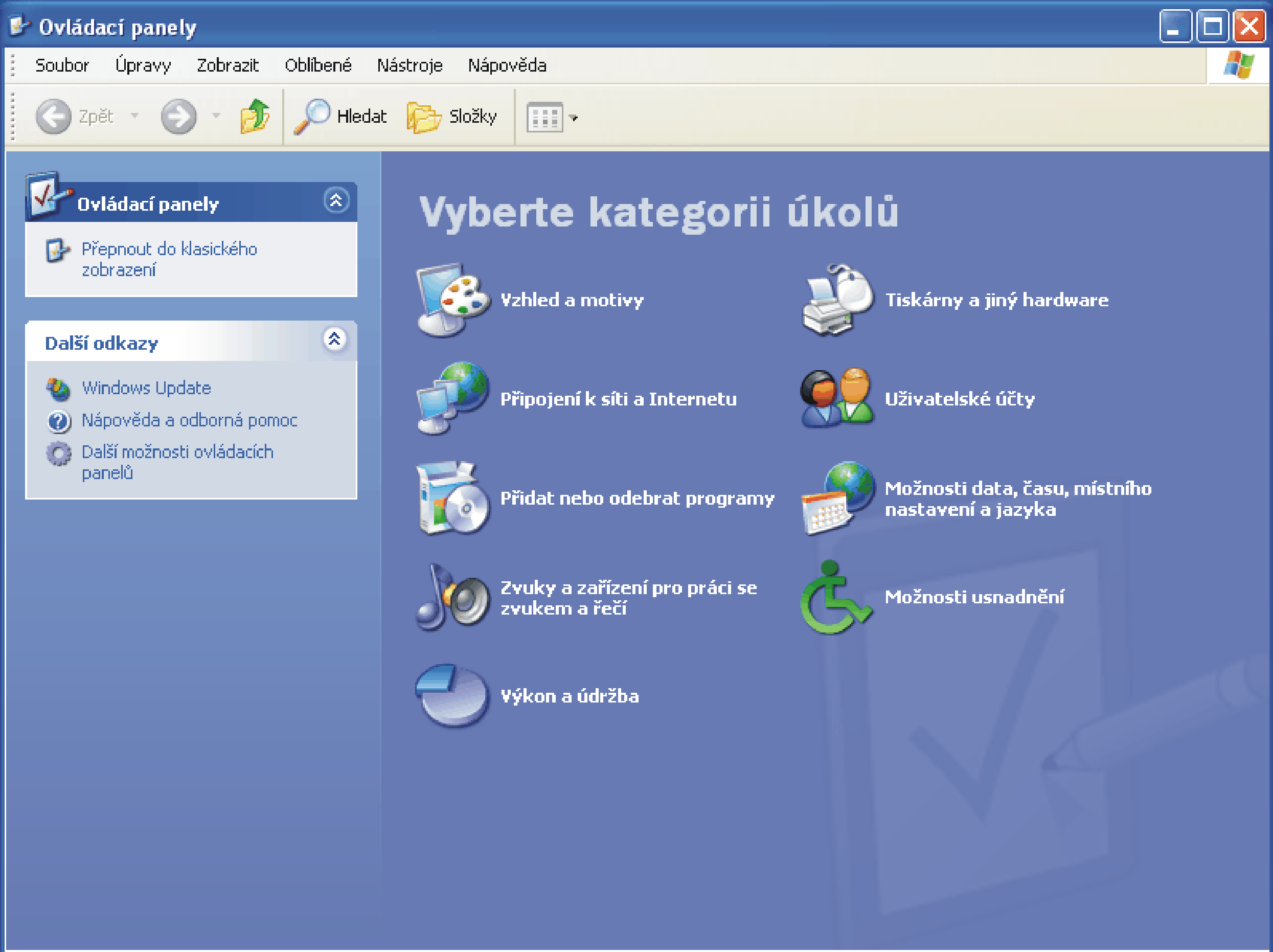This screenshot has width=1273, height=952.
Task: Click Přepnout do klasického zobrazení link
Action: (169, 259)
